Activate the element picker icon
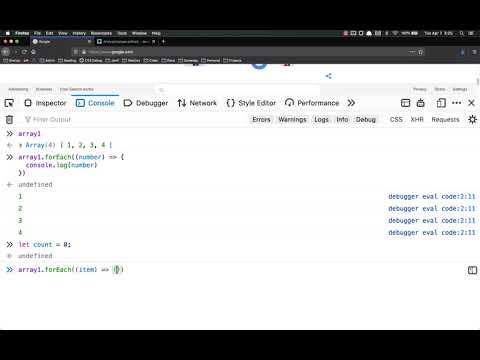The image size is (480, 360). pyautogui.click(x=9, y=103)
